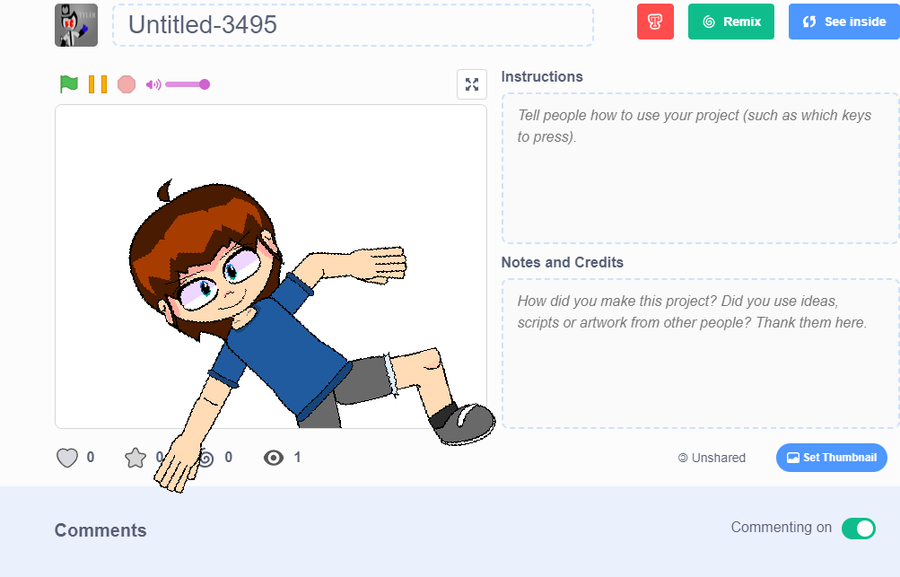This screenshot has height=577, width=900.
Task: Mute sound via the speaker icon
Action: pyautogui.click(x=153, y=85)
